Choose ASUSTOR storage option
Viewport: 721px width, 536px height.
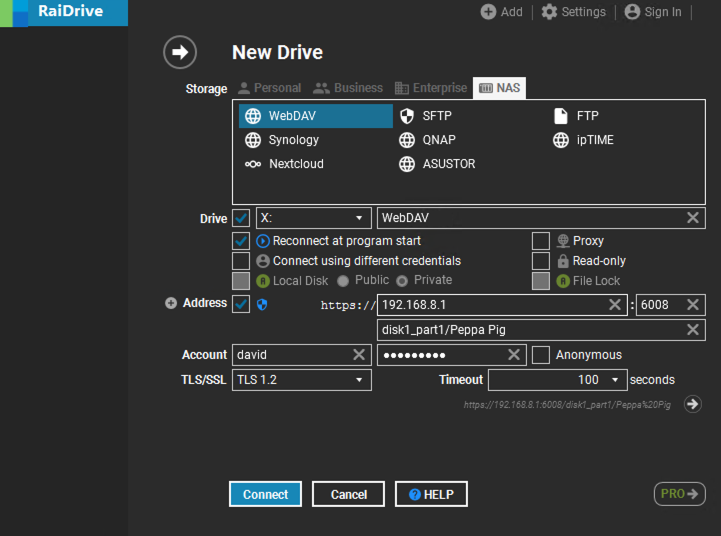(x=437, y=164)
